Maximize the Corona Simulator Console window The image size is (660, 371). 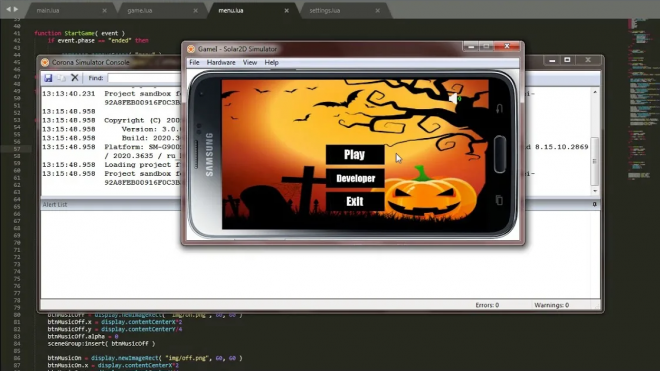(567, 61)
